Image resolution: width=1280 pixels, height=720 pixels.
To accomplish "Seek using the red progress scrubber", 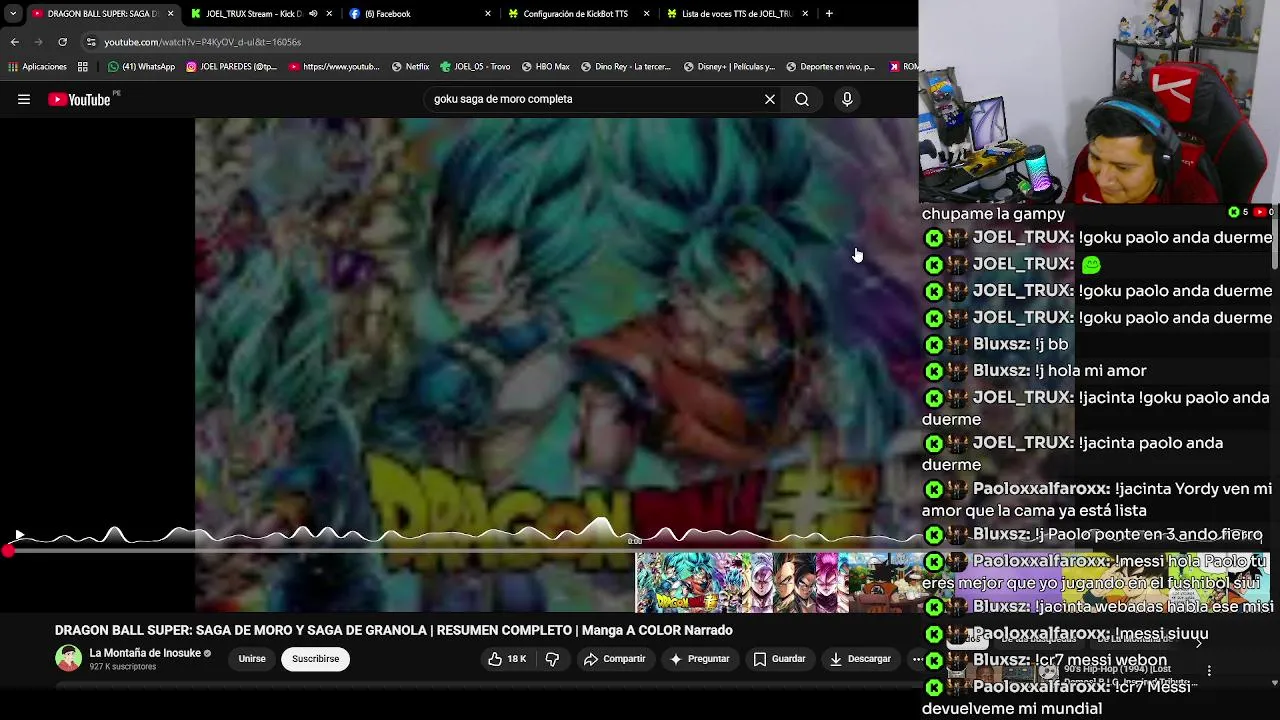I will (8, 551).
